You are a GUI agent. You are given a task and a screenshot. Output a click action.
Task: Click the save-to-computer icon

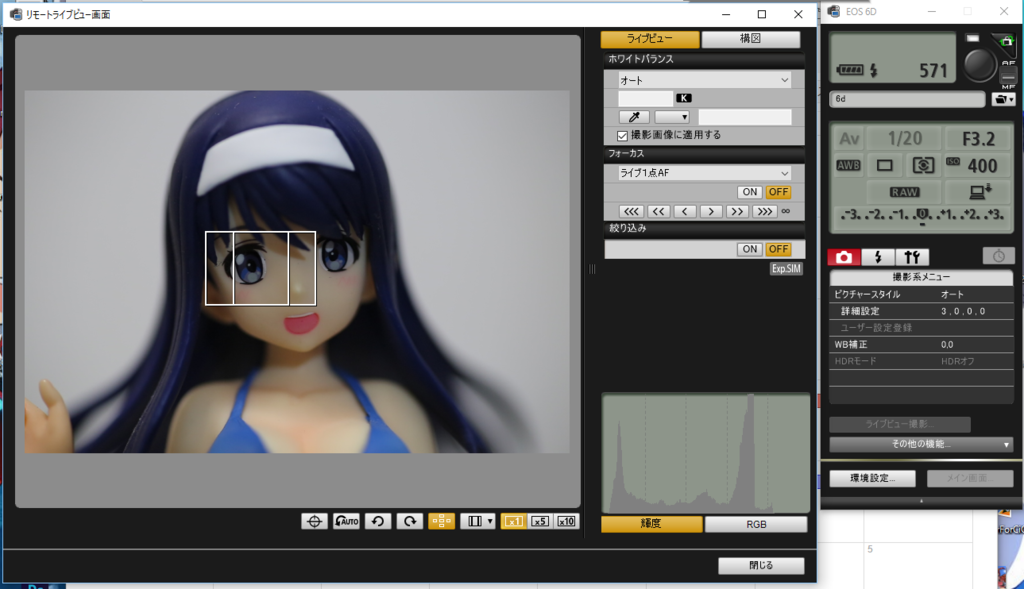pyautogui.click(x=980, y=191)
